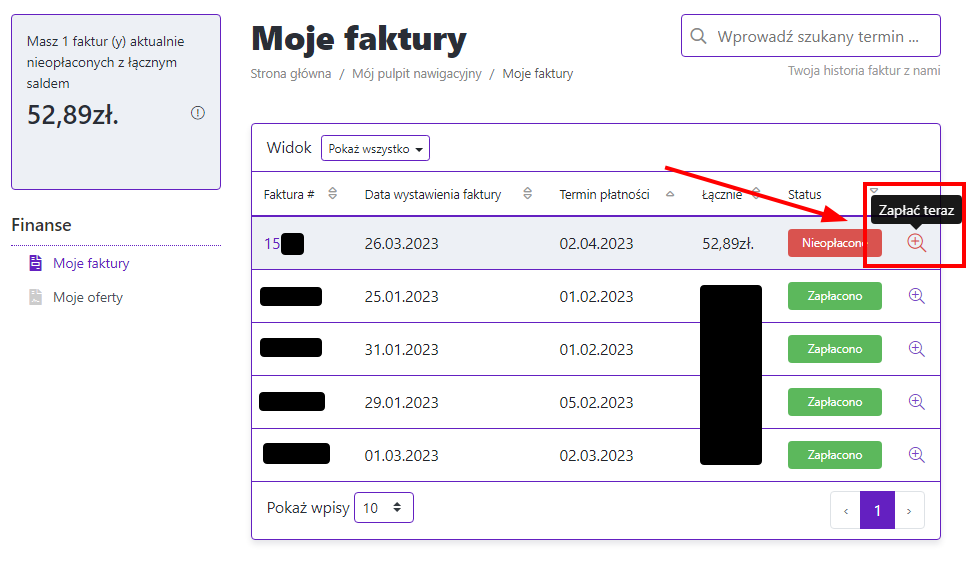The height and width of the screenshot is (564, 968).
Task: Click the info icon beside balance 52,89zł
Action: (198, 113)
